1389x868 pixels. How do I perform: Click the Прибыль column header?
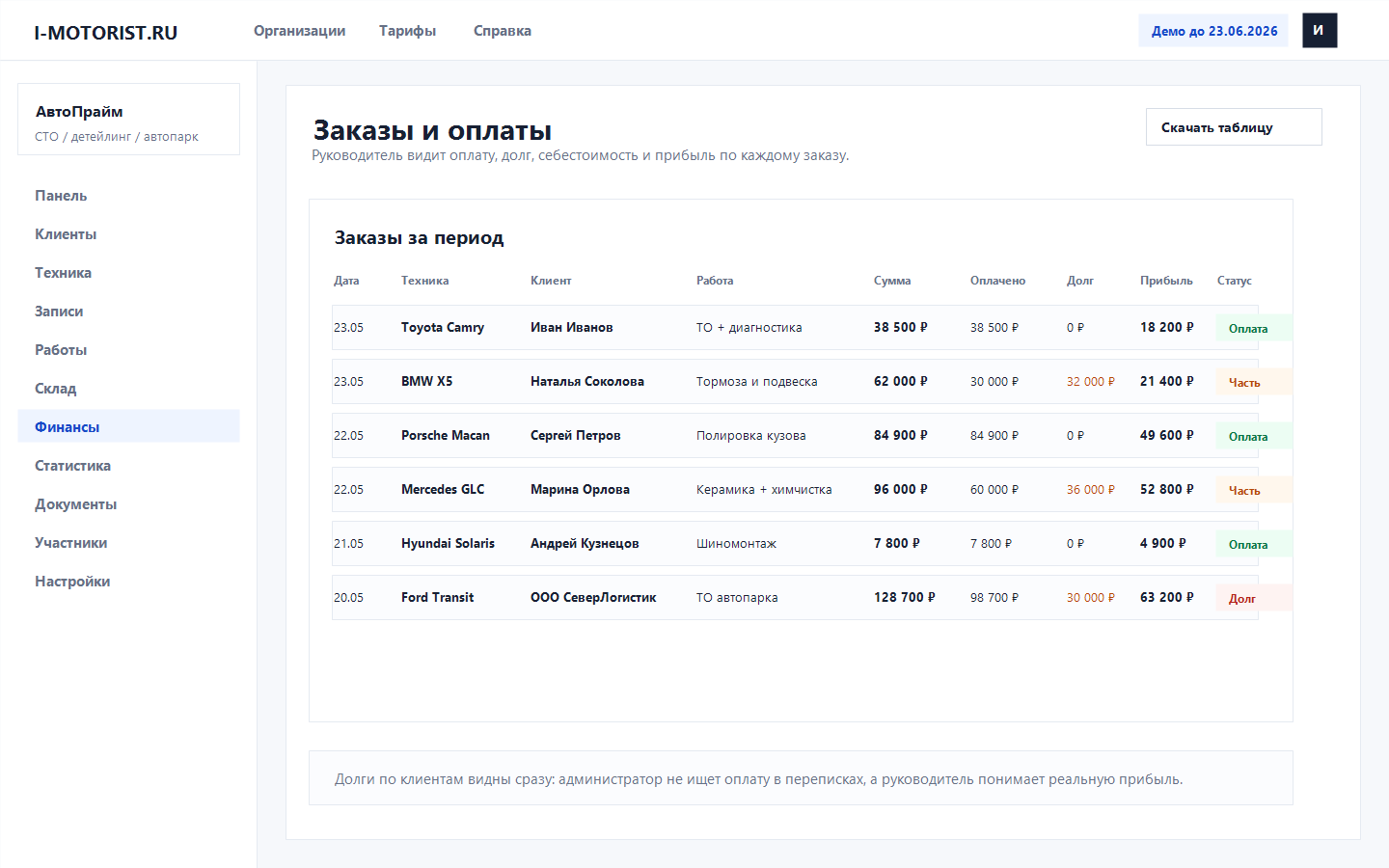click(x=1166, y=281)
